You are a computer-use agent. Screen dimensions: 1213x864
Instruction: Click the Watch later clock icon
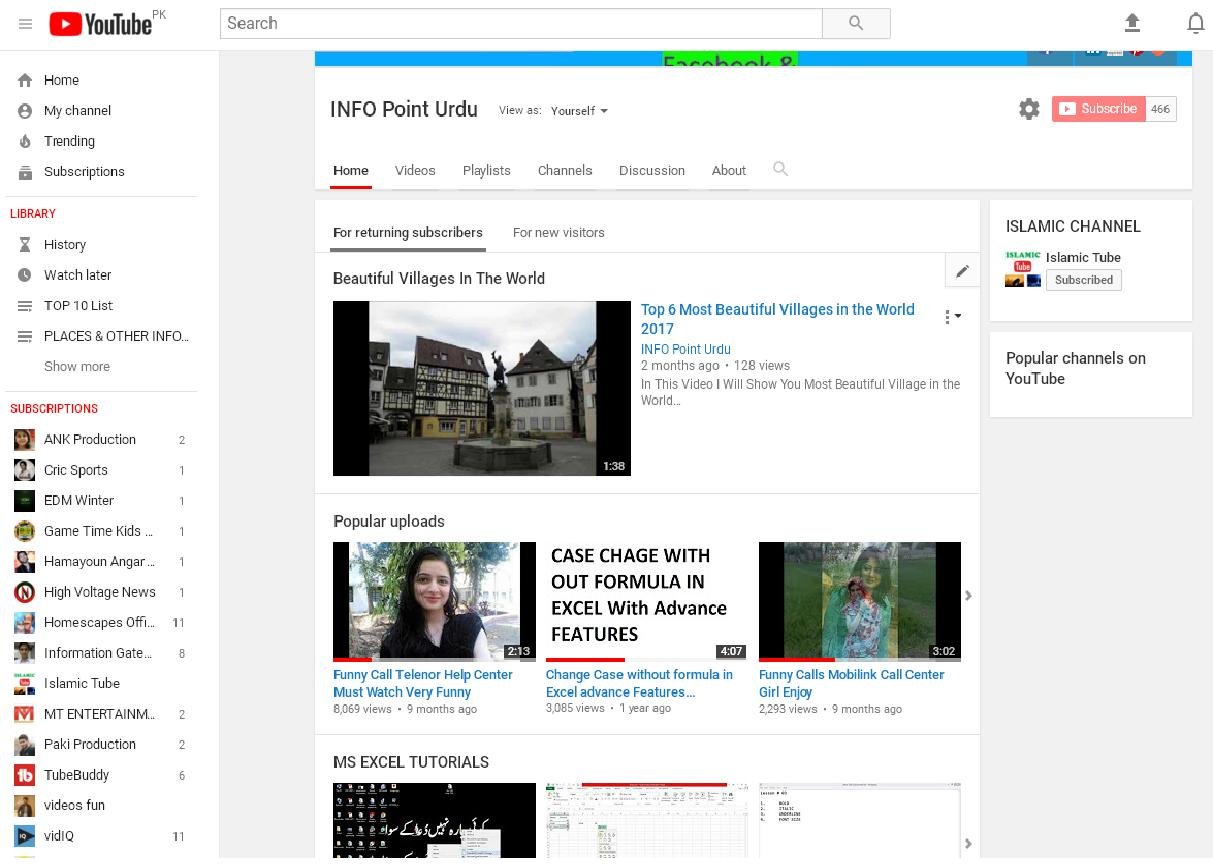[x=25, y=275]
